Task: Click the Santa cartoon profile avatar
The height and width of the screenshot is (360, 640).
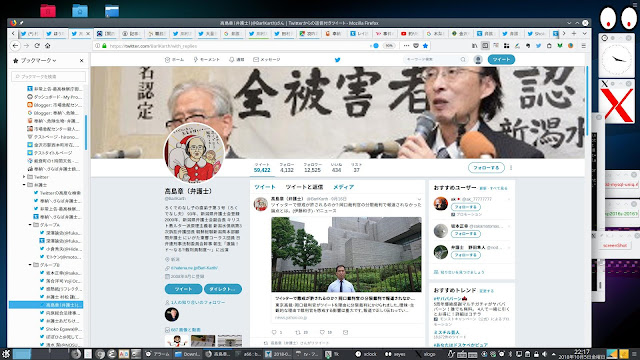Action: pyautogui.click(x=194, y=153)
